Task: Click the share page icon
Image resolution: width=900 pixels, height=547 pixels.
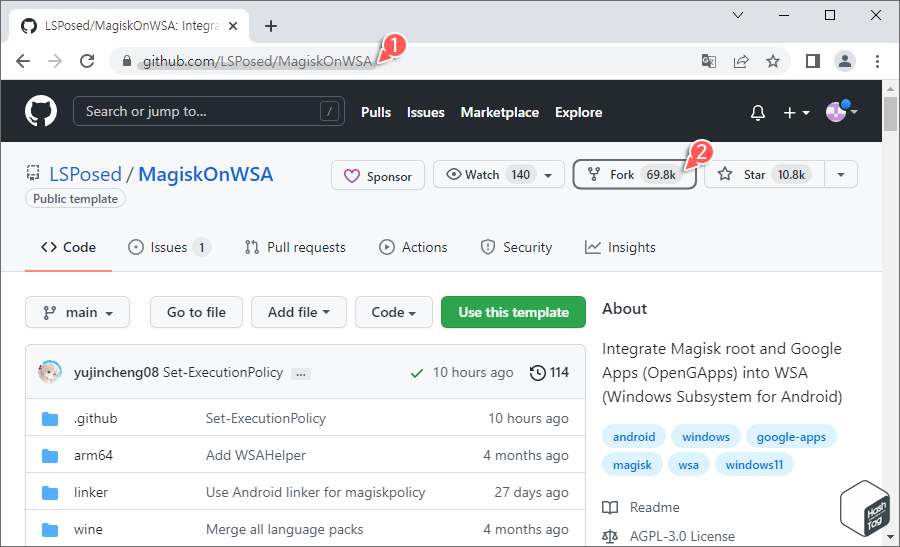Action: pos(741,61)
